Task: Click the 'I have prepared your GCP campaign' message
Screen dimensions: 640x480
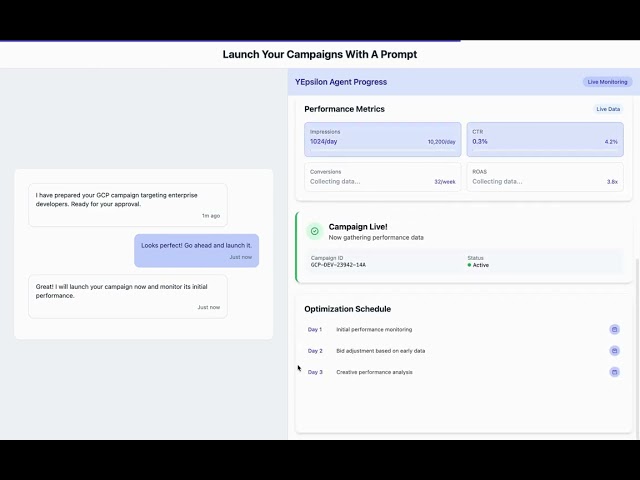Action: [128, 205]
